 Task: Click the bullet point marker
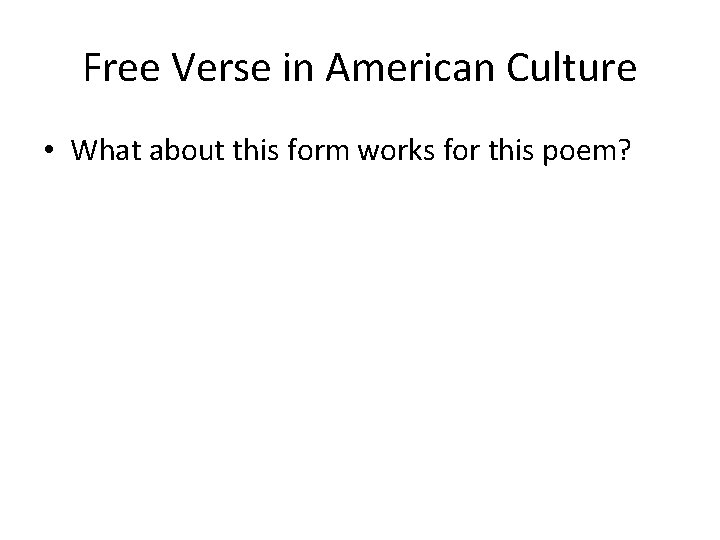pos(47,153)
